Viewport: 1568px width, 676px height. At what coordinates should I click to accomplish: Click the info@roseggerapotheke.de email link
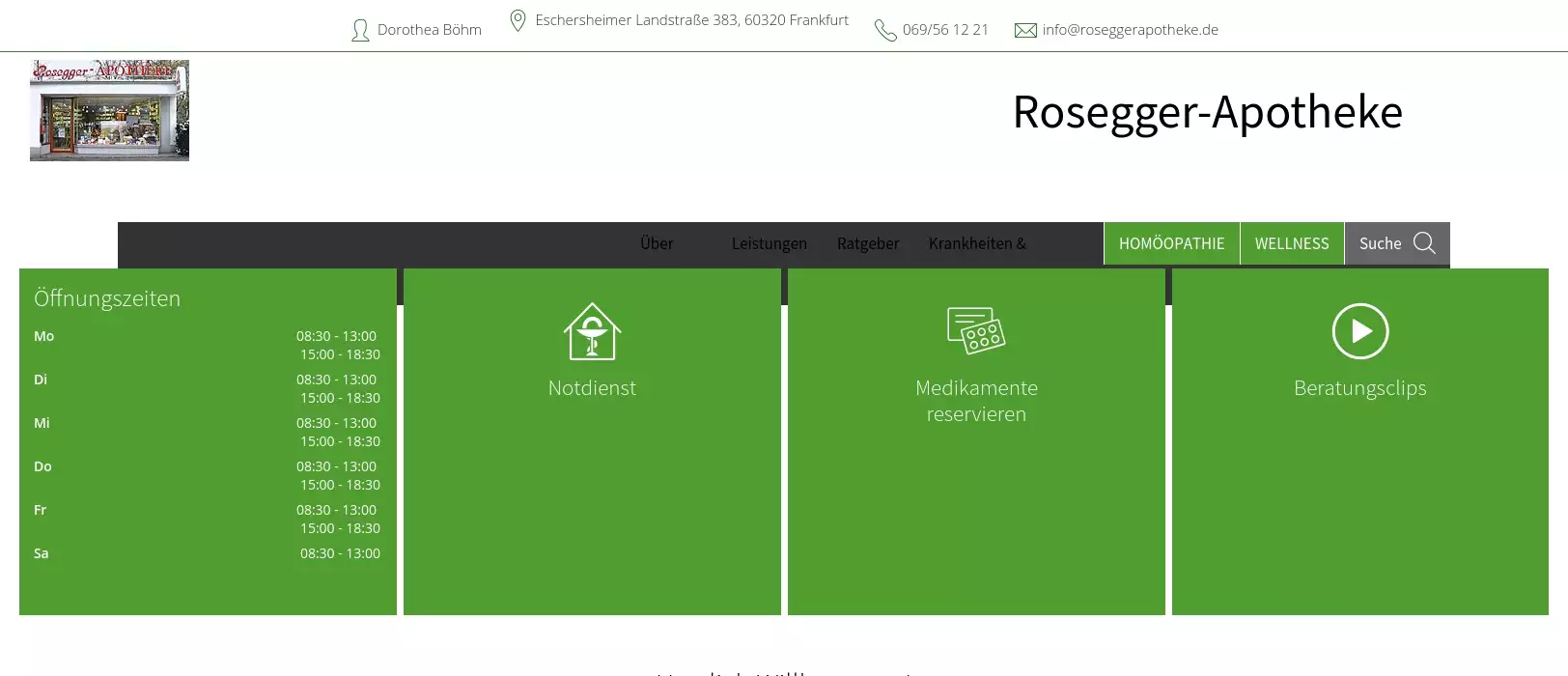pos(1130,30)
